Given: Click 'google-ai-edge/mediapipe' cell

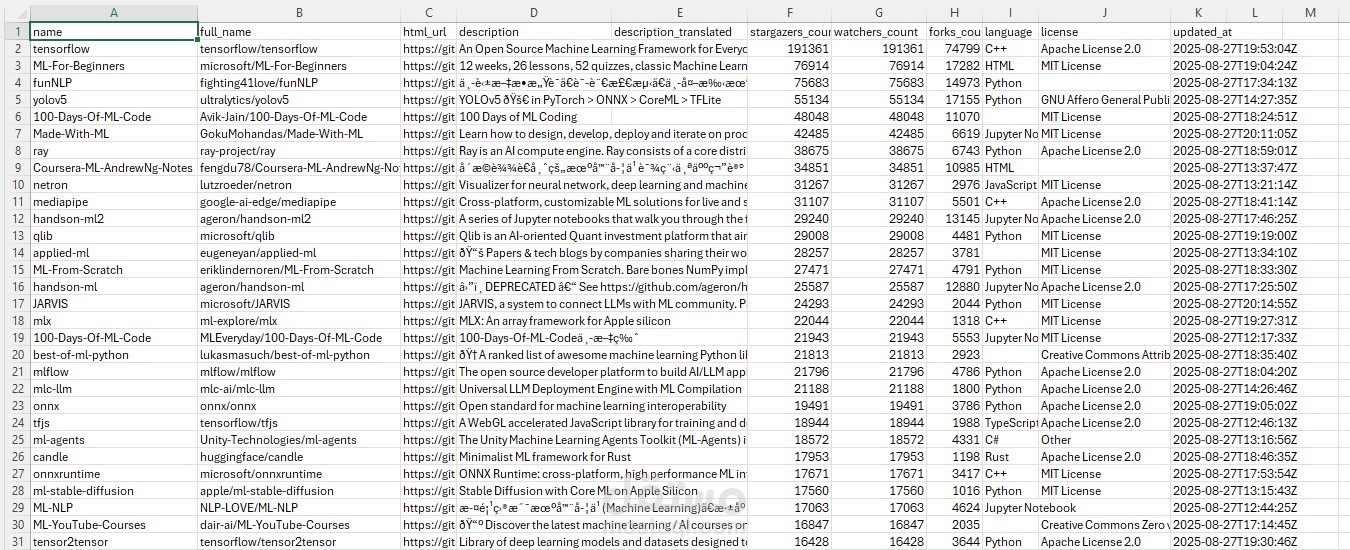Looking at the screenshot, I should click(299, 202).
